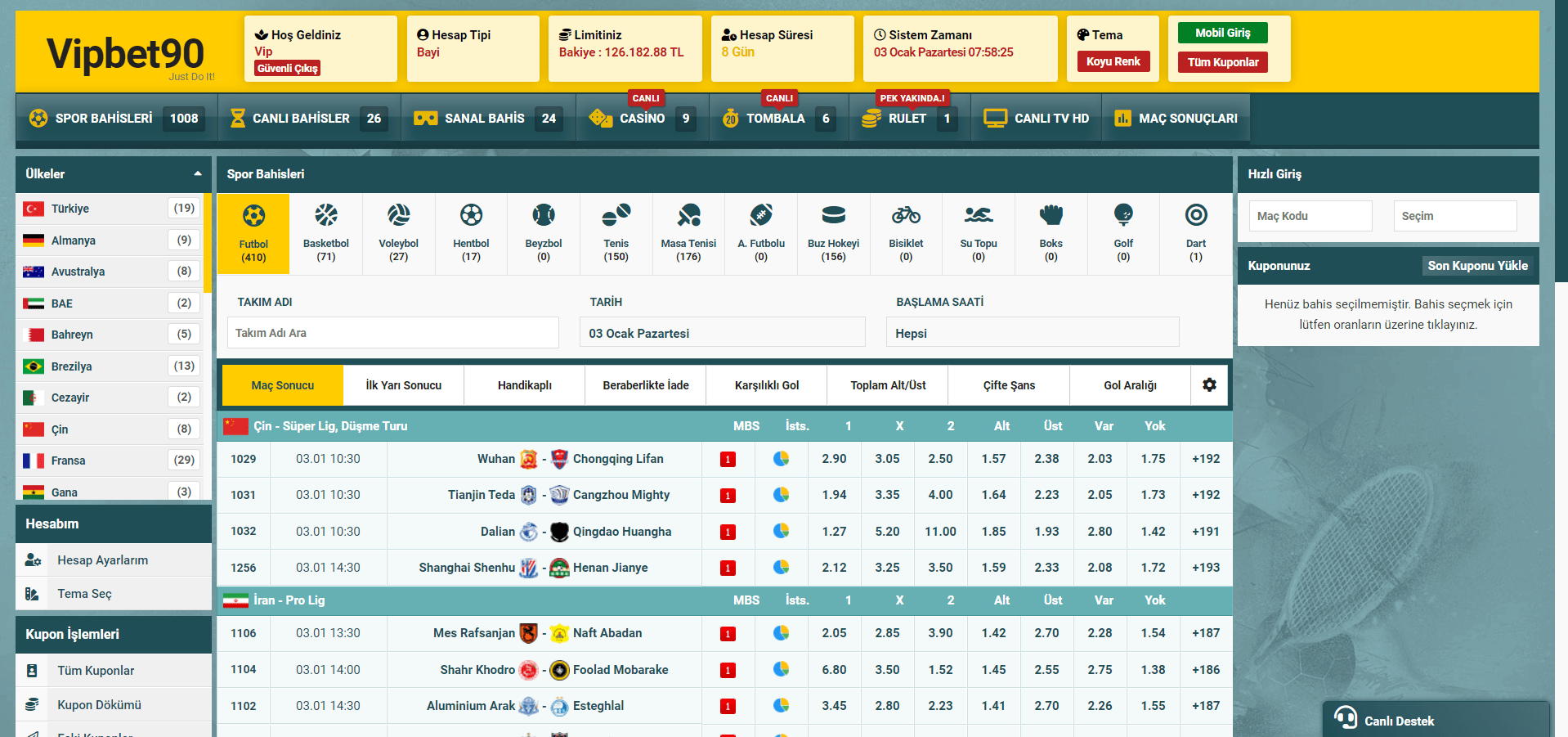Open Maç Sonuçları menu
This screenshot has height=737, width=1568.
click(1176, 119)
